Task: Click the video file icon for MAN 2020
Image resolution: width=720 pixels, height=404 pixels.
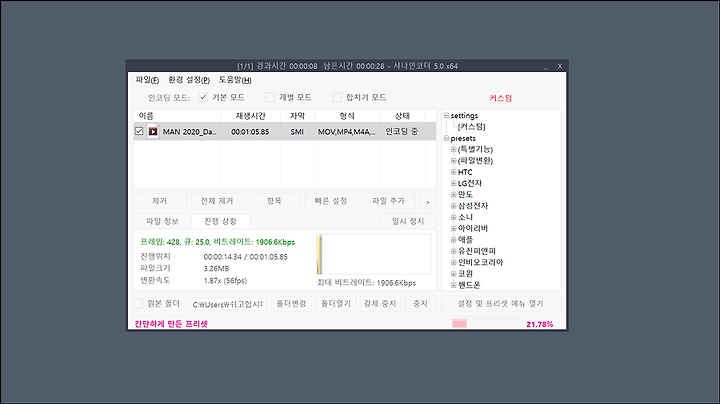Action: [153, 132]
